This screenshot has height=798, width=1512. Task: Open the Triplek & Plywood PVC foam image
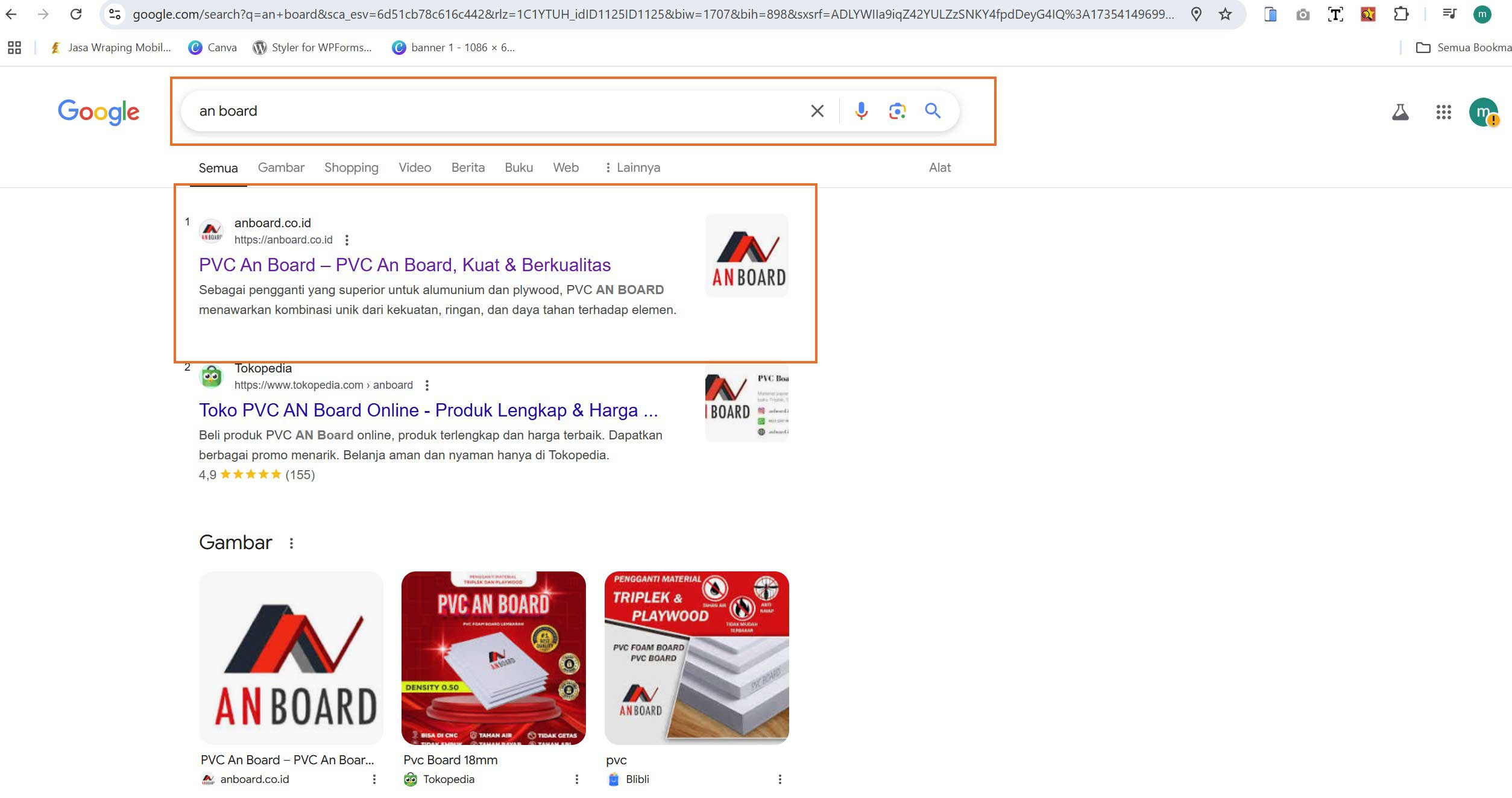(697, 658)
